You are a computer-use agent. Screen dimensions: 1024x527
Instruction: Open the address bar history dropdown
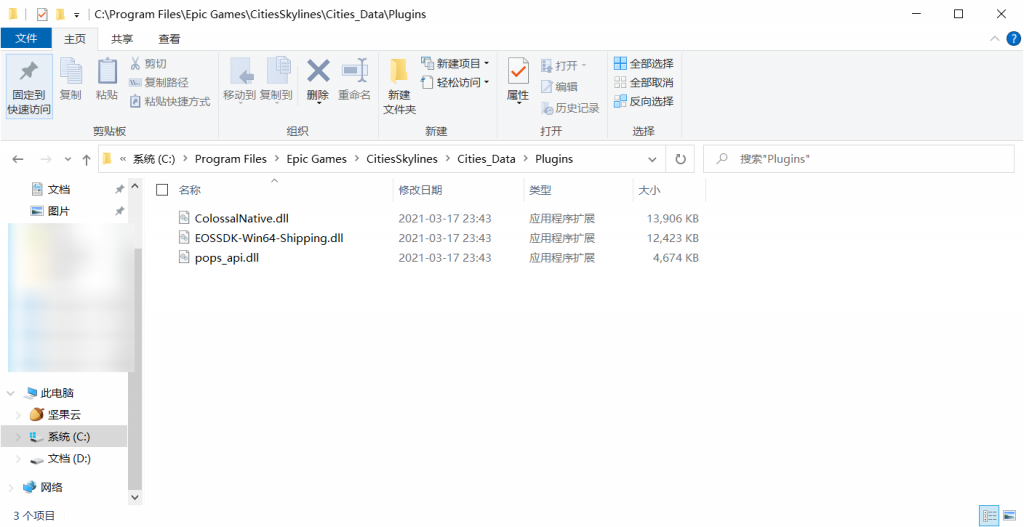[652, 159]
